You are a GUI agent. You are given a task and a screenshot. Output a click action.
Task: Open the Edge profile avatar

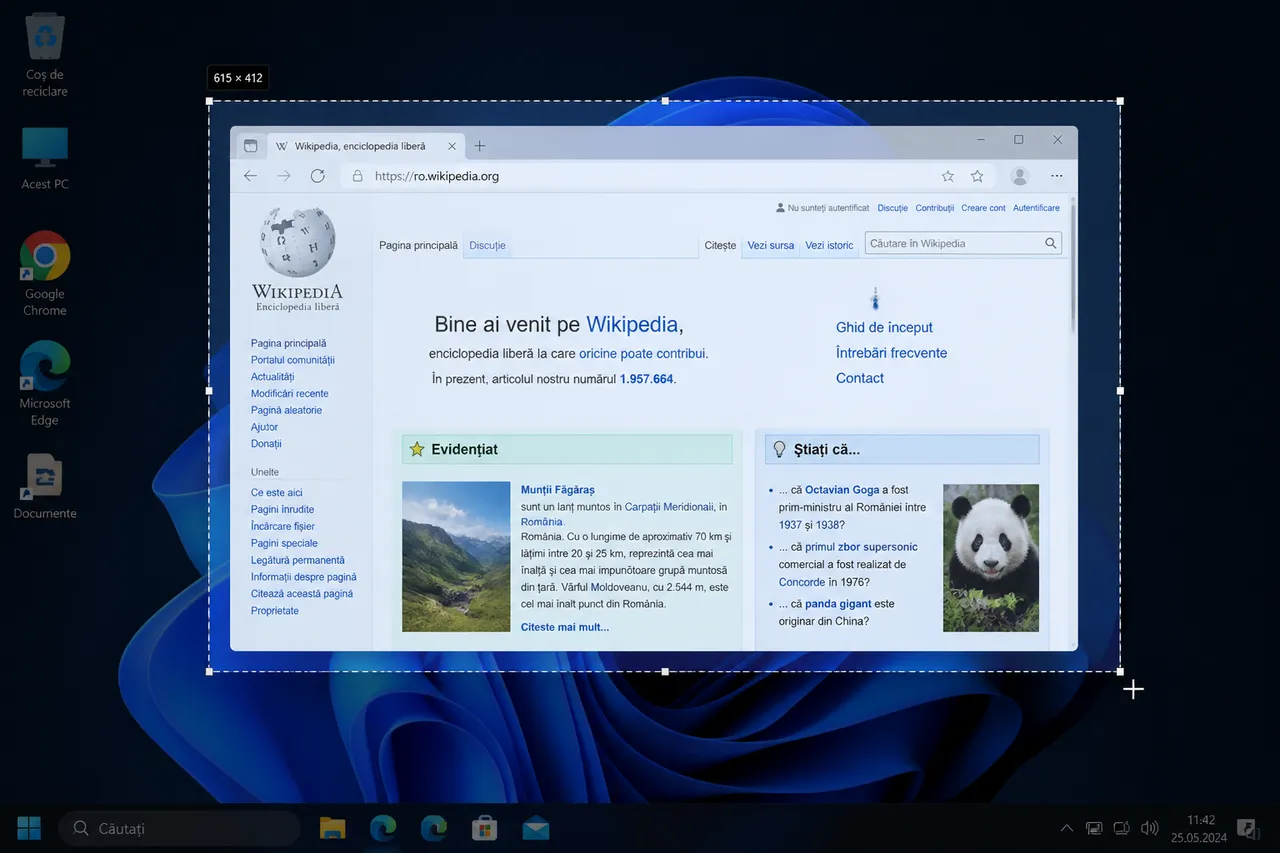pos(1020,176)
